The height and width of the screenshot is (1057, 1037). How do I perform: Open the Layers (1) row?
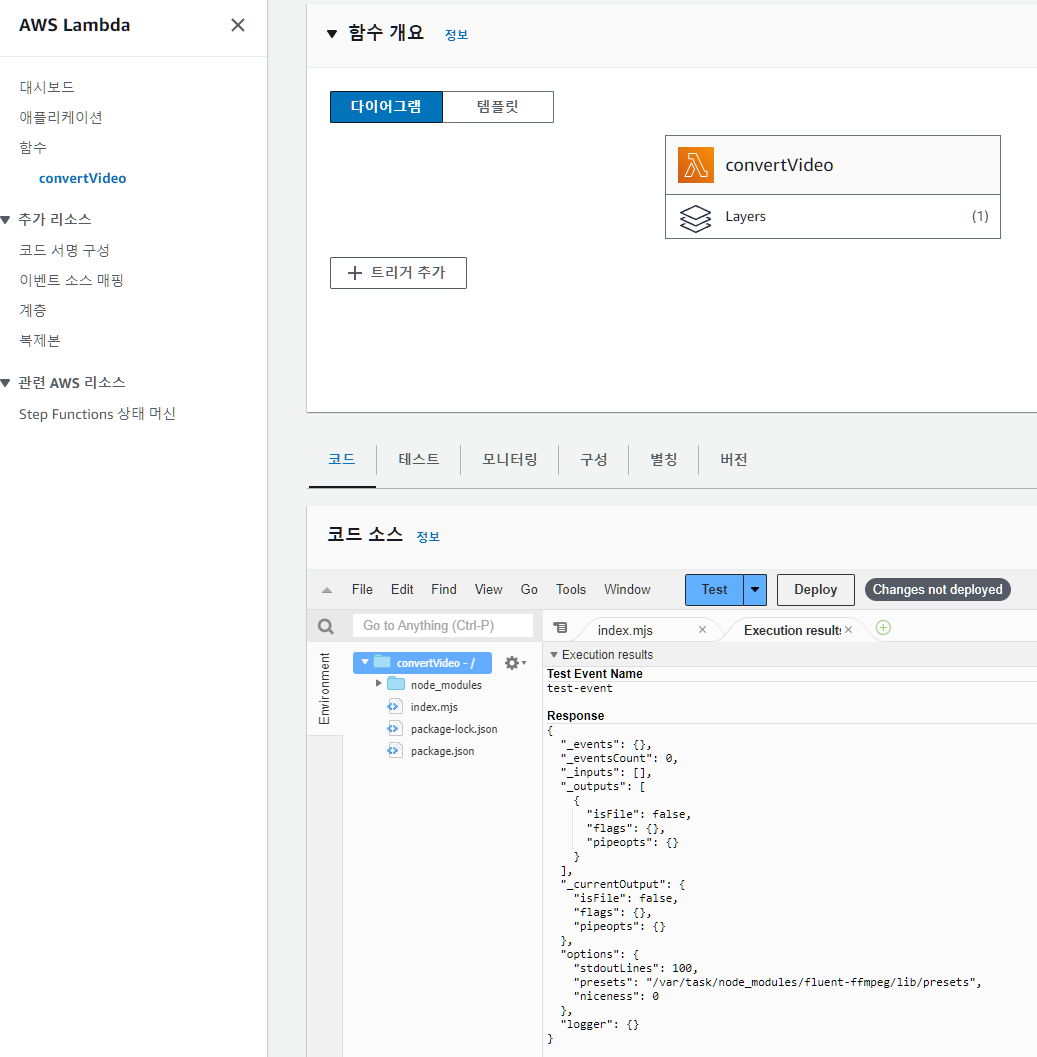[833, 216]
